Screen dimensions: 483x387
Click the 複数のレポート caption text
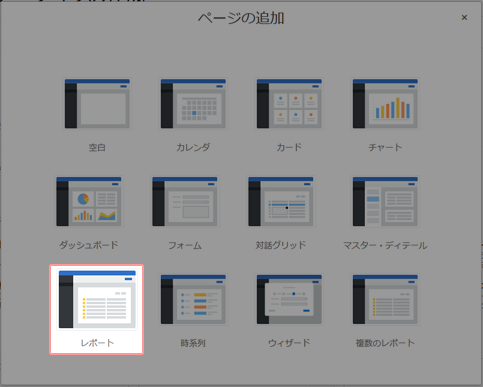click(x=385, y=343)
